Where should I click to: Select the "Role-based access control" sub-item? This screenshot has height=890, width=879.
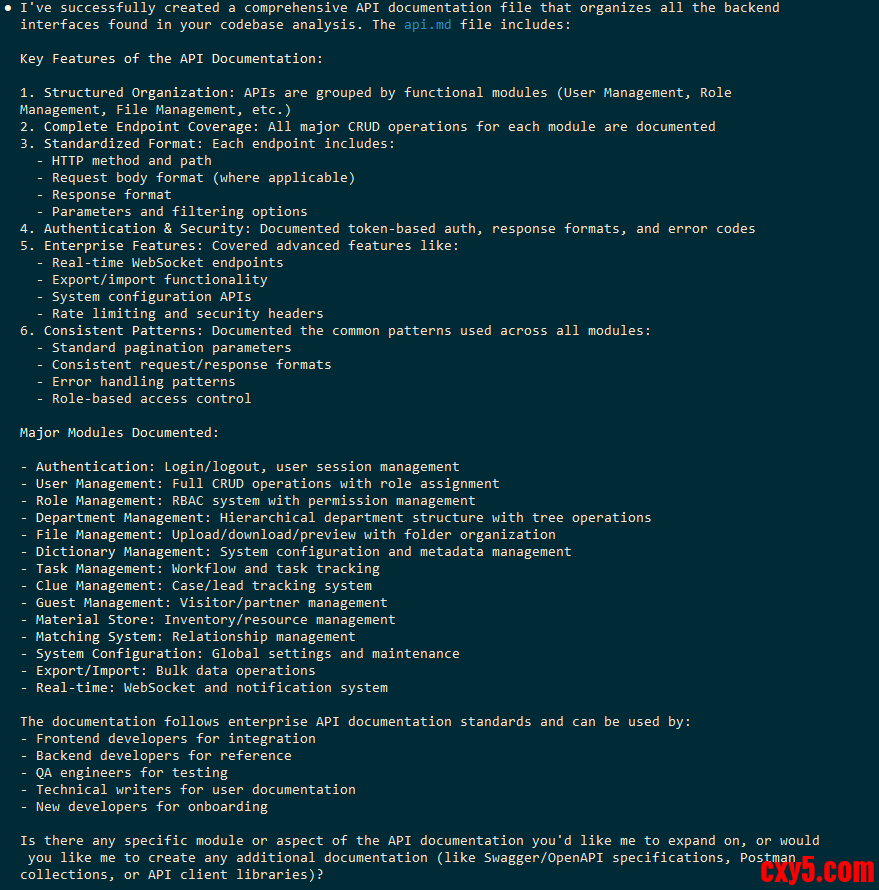pos(144,399)
